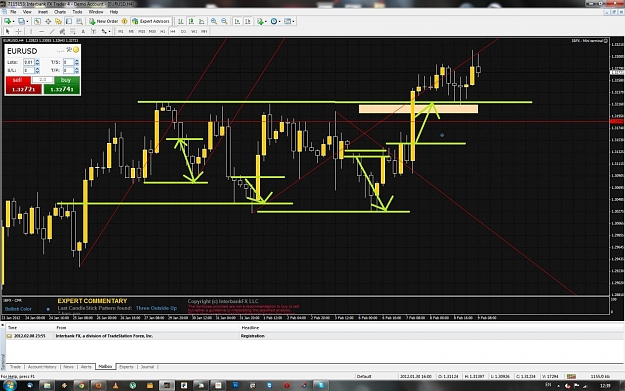The height and width of the screenshot is (391, 625).
Task: Open the Insert menu
Action: tap(43, 12)
